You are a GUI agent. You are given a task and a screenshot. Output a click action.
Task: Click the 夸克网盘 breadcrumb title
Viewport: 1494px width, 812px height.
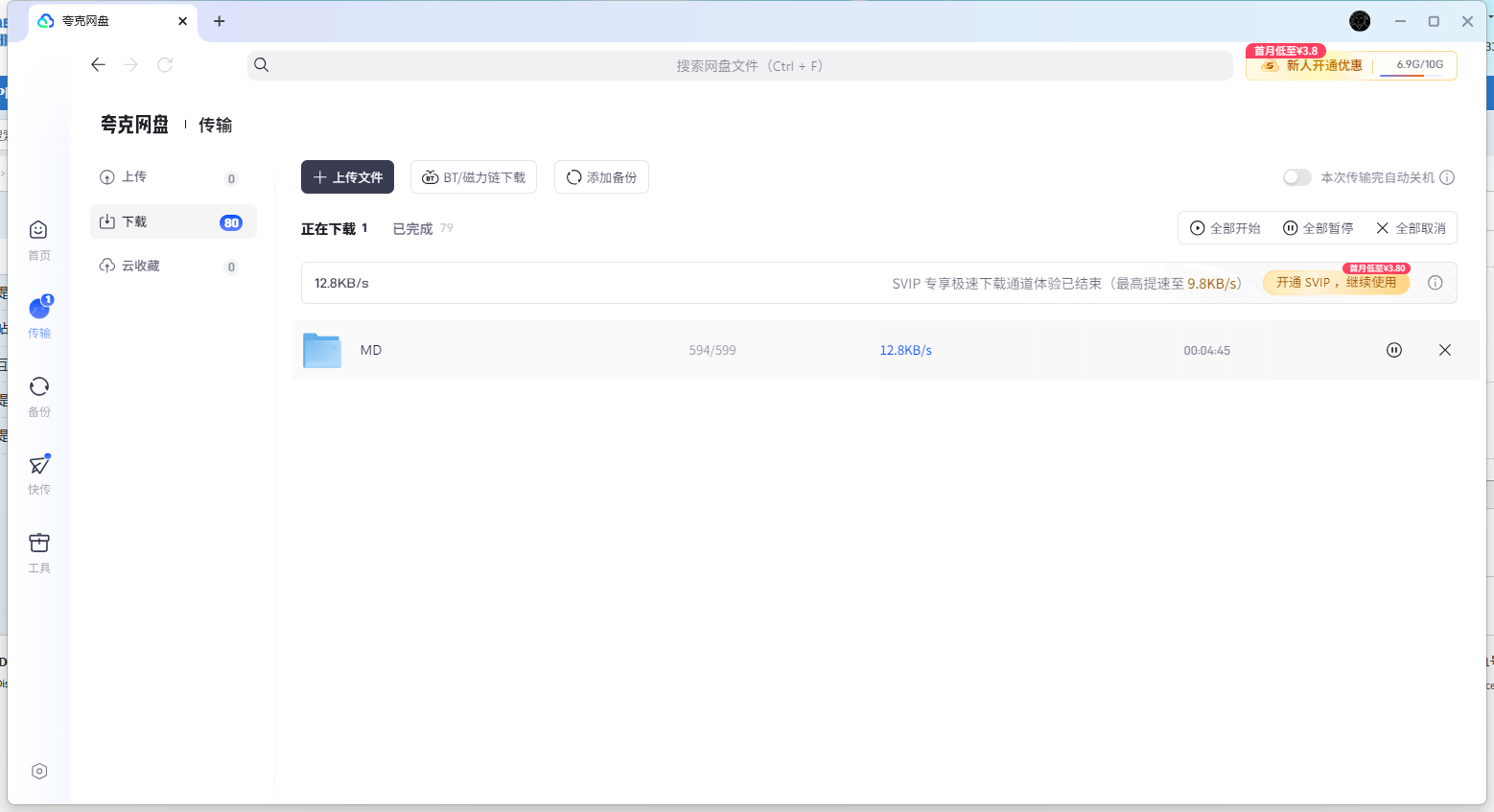pyautogui.click(x=134, y=125)
